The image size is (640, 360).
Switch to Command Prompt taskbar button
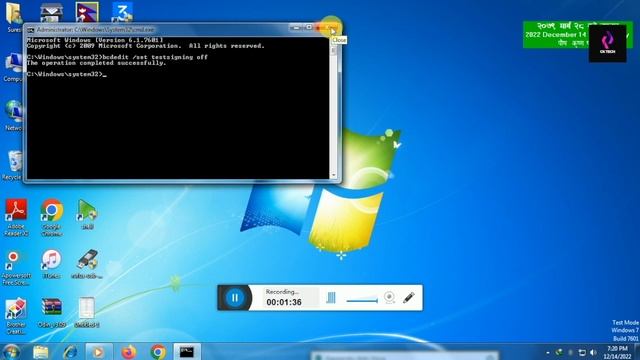[x=187, y=351]
